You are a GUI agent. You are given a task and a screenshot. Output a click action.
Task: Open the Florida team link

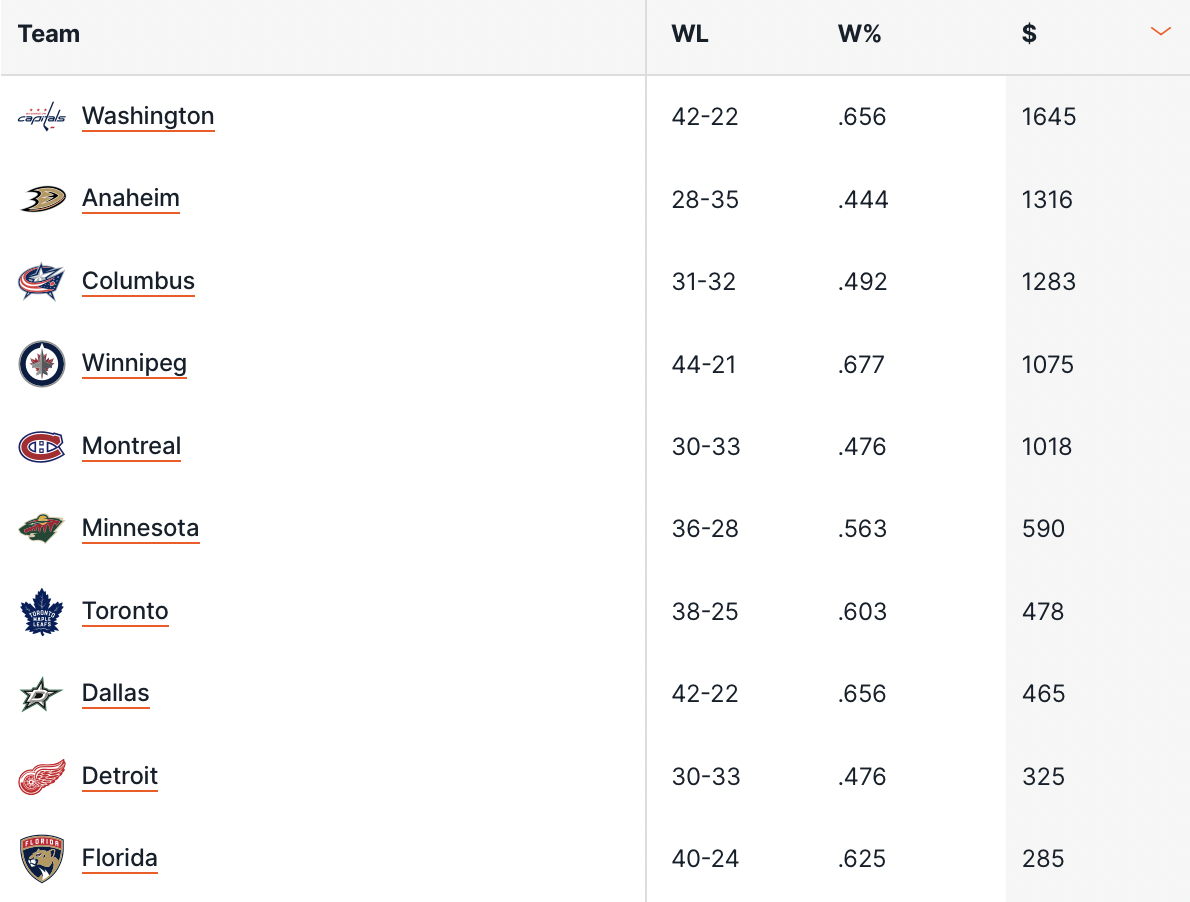120,858
